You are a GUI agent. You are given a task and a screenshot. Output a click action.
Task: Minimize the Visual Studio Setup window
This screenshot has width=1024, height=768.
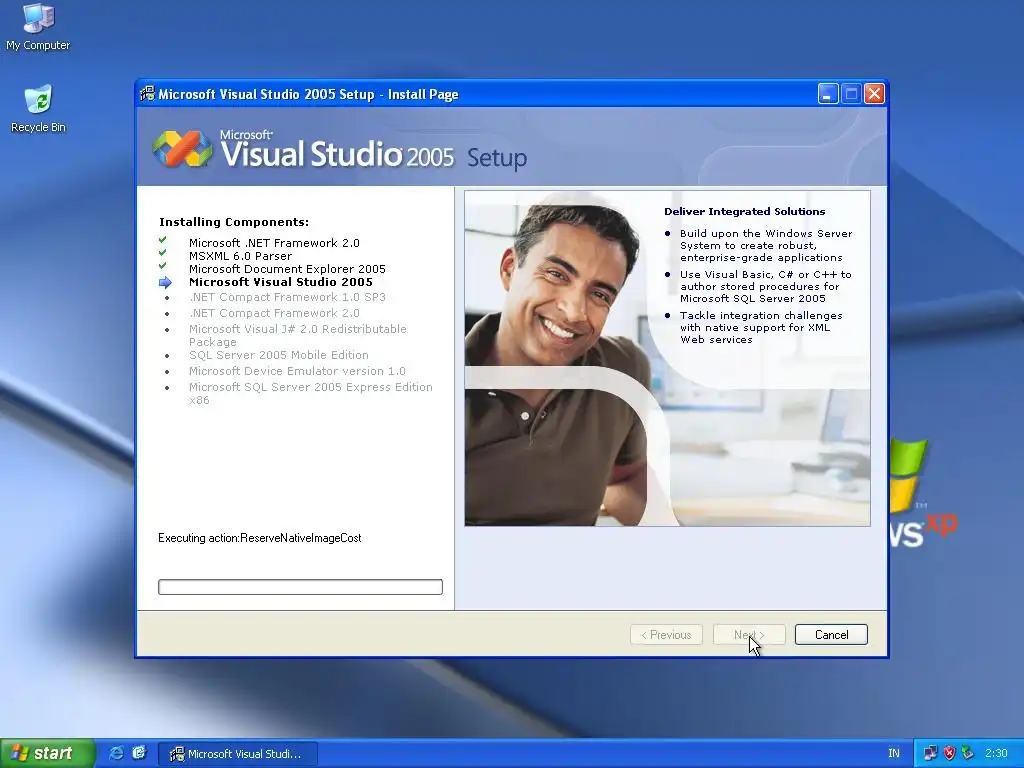828,94
